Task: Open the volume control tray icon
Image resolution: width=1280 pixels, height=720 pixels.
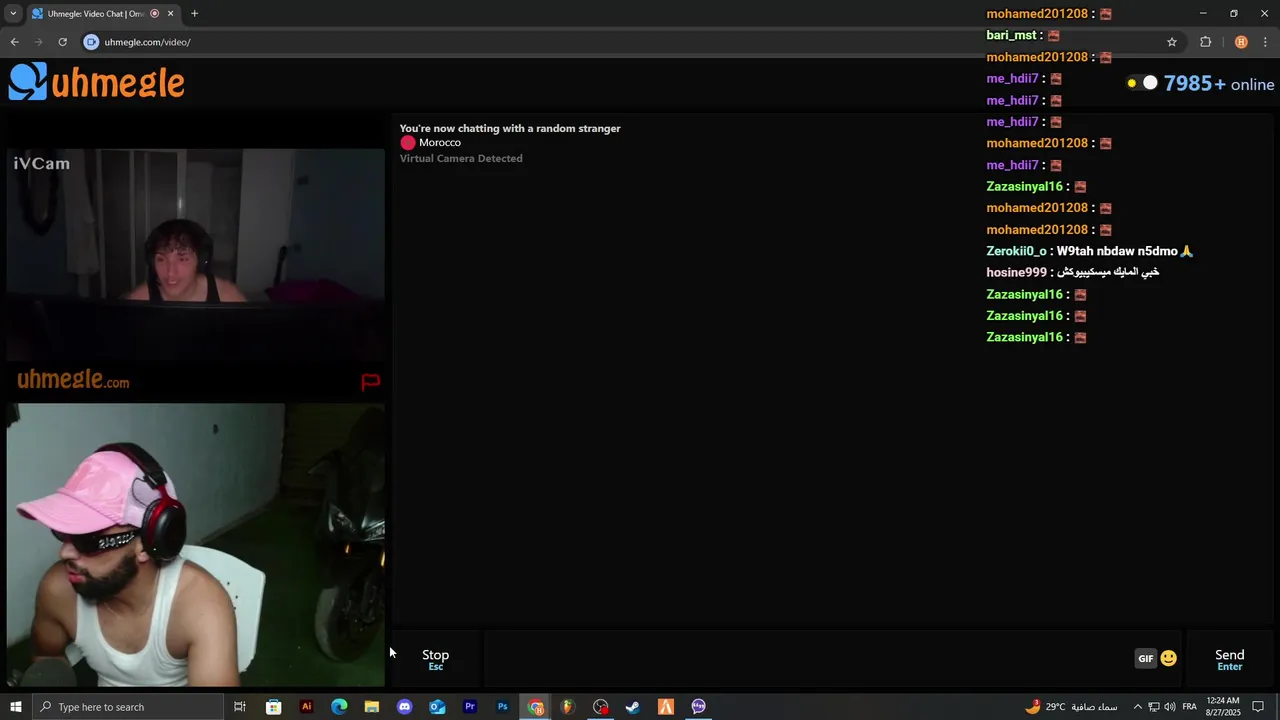Action: pos(1169,707)
